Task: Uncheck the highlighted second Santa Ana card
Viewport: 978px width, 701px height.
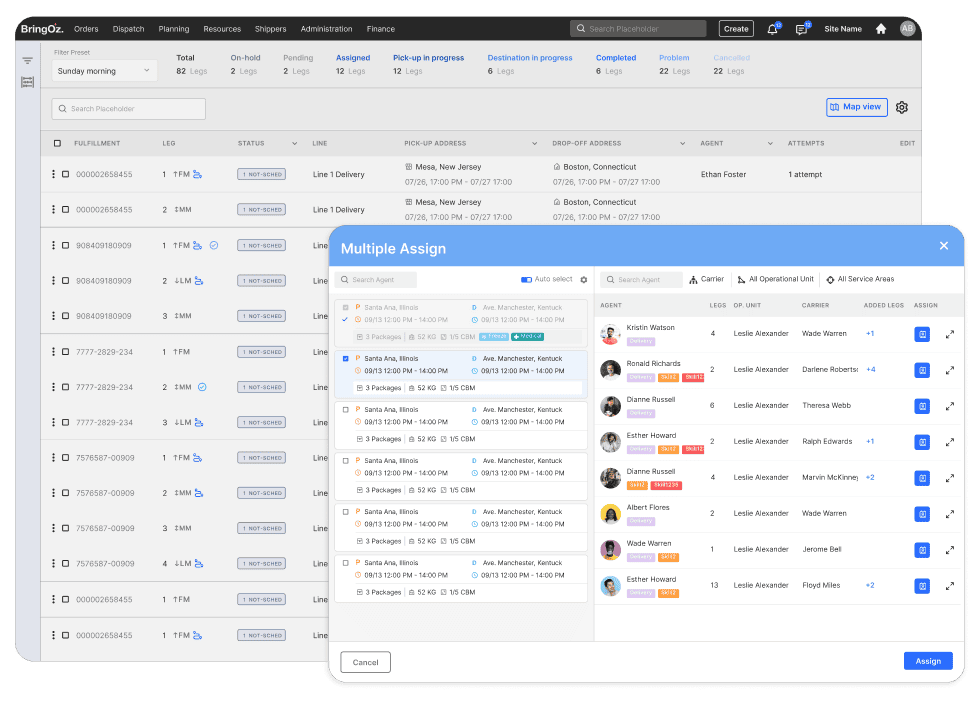Action: (x=346, y=359)
